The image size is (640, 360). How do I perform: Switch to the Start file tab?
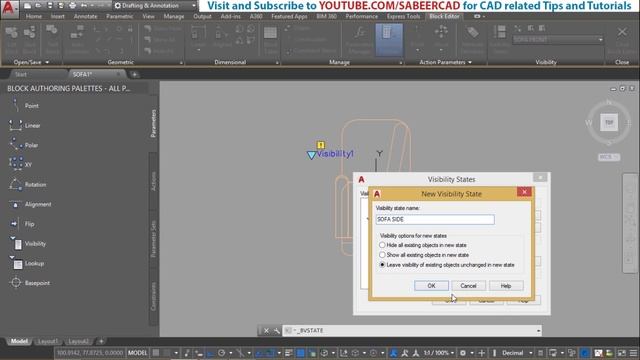21,74
